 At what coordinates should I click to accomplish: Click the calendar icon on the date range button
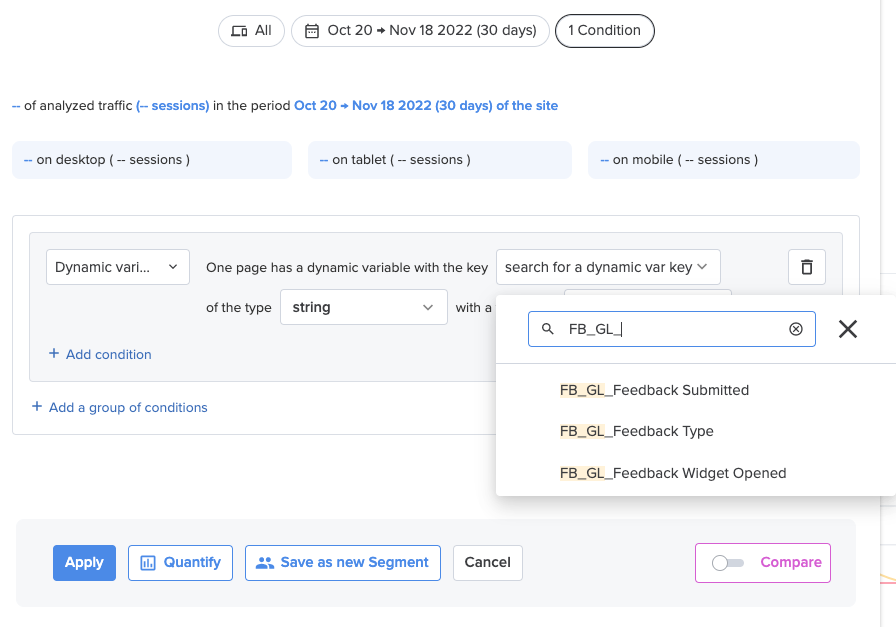(x=312, y=31)
